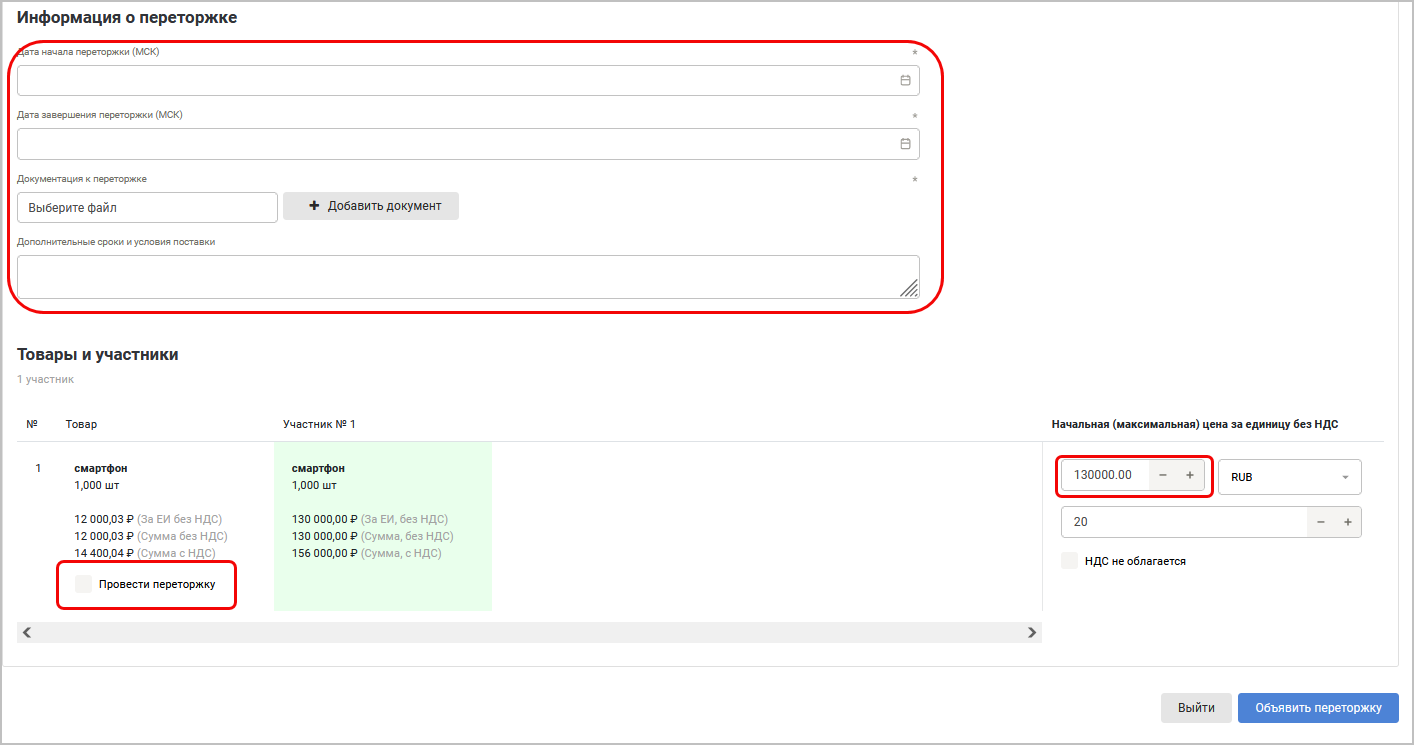Decrease the value 20 with minus icon

tap(1320, 522)
